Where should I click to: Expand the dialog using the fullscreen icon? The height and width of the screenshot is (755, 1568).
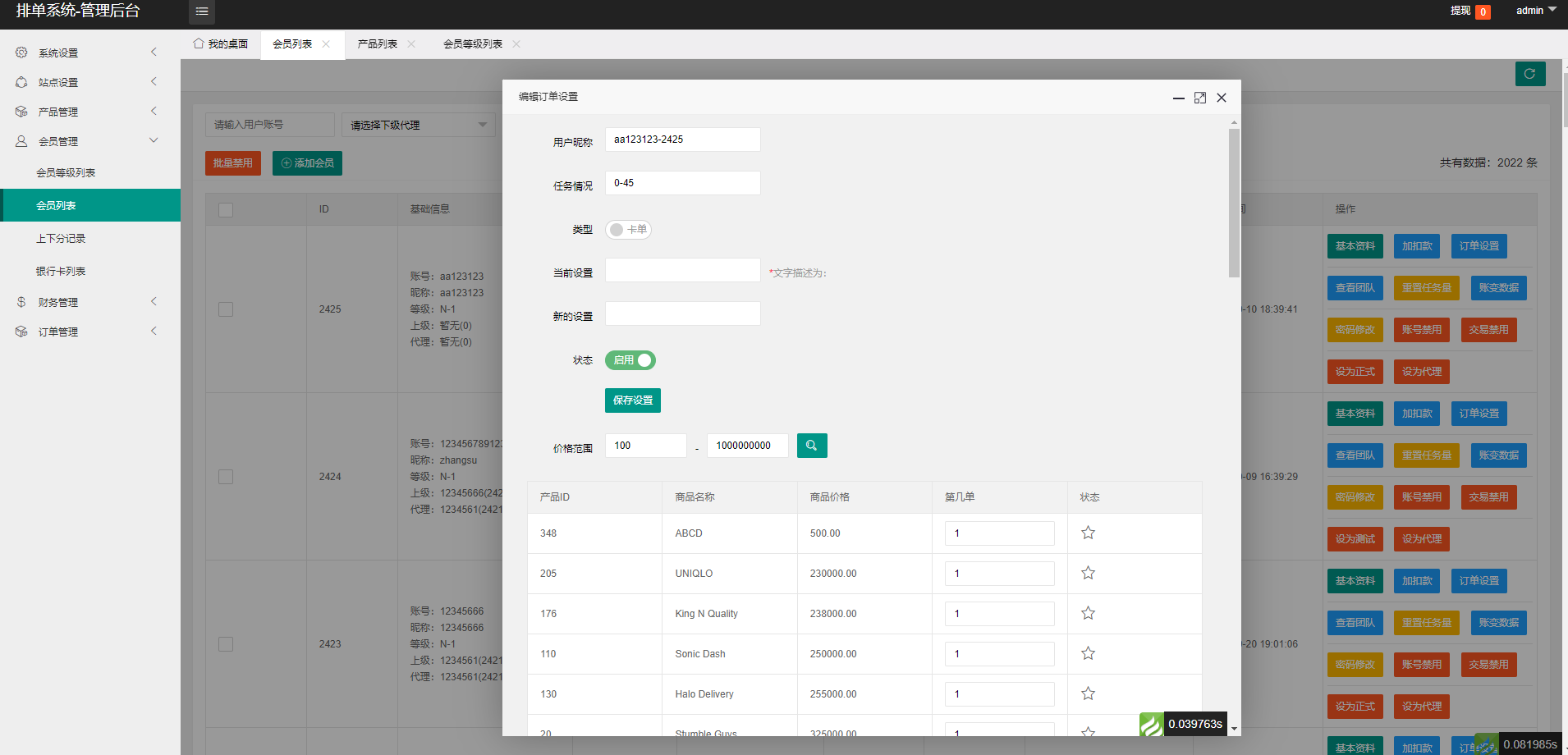[1200, 97]
